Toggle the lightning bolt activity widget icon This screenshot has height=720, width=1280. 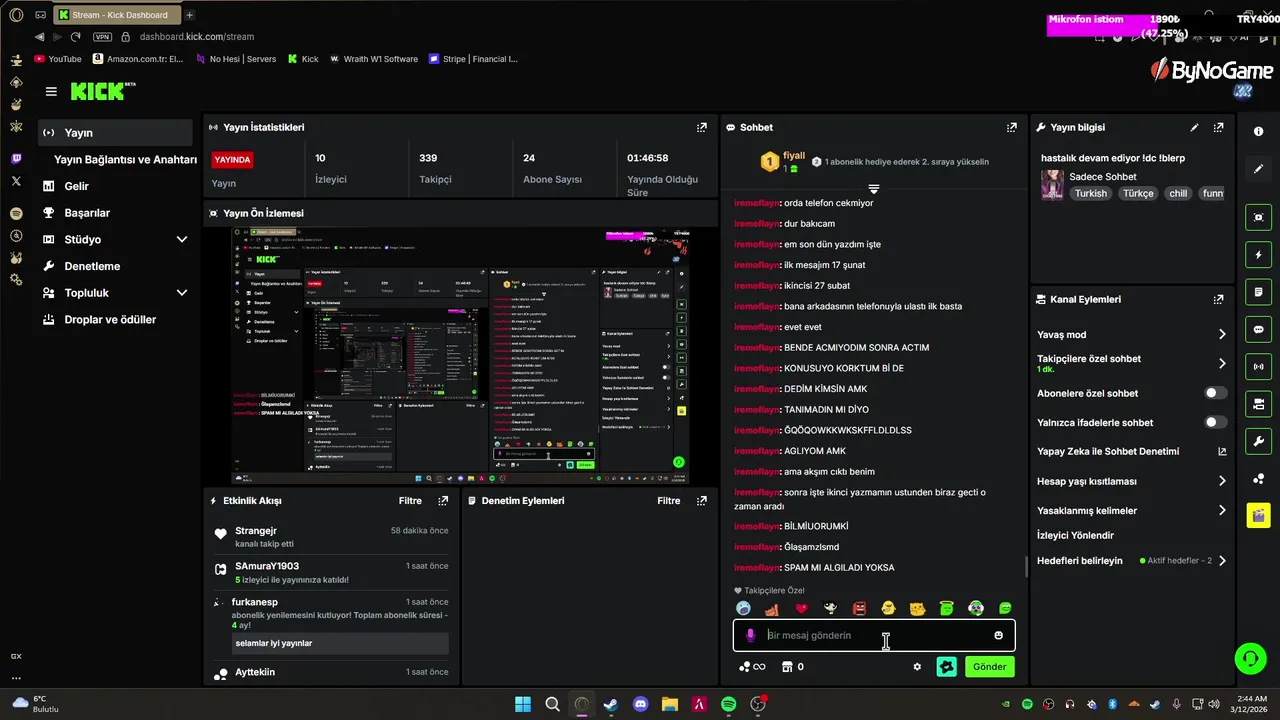(x=1258, y=254)
